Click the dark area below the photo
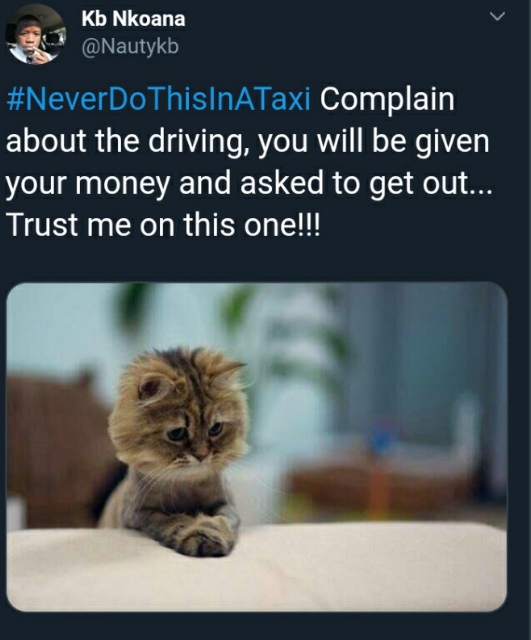531x640 pixels. [x=265, y=627]
